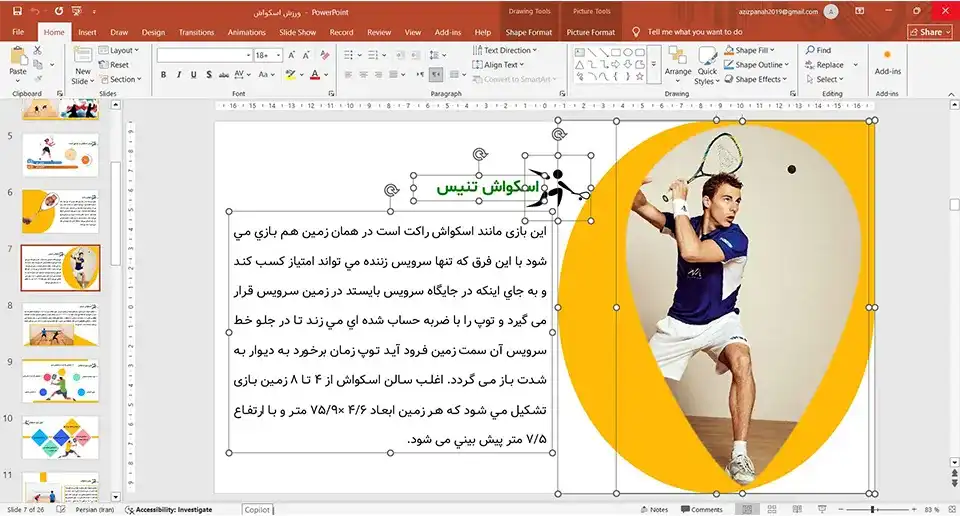Open the Arrange menu

click(x=678, y=64)
